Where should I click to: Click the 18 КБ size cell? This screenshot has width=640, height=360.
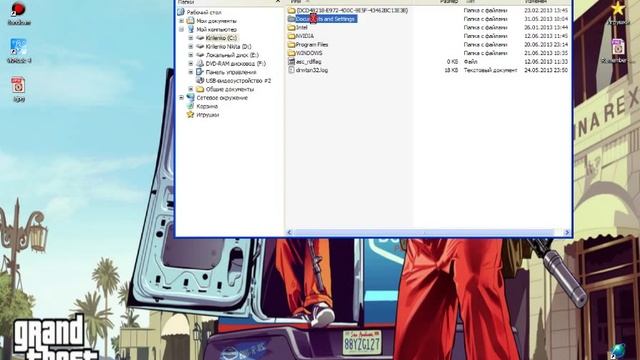coord(451,70)
